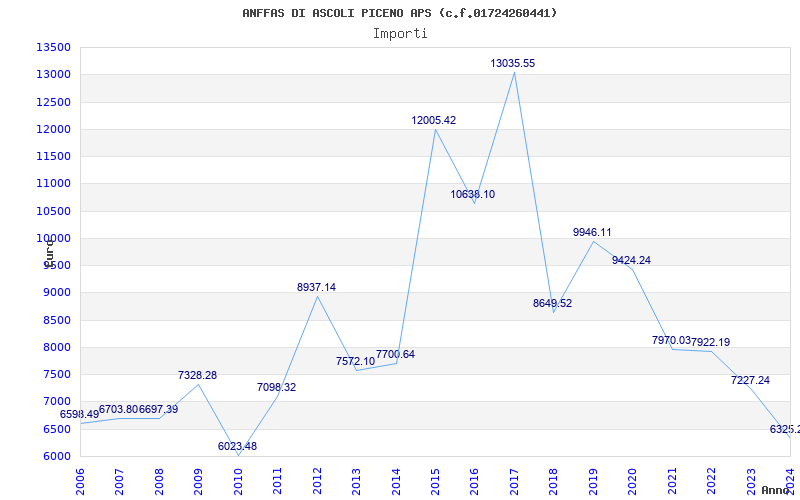Click x-axis year 2010

[x=238, y=482]
